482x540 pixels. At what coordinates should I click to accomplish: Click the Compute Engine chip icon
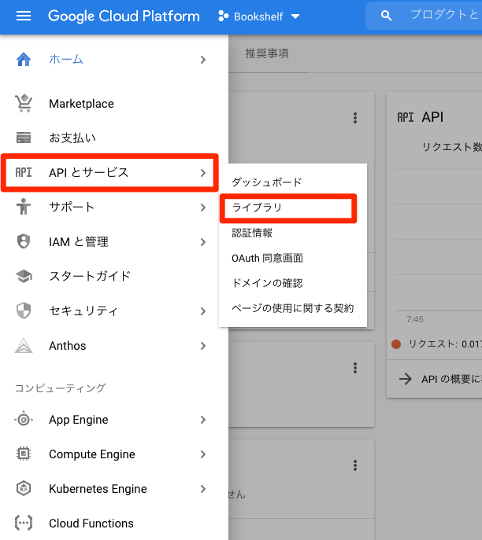(23, 454)
